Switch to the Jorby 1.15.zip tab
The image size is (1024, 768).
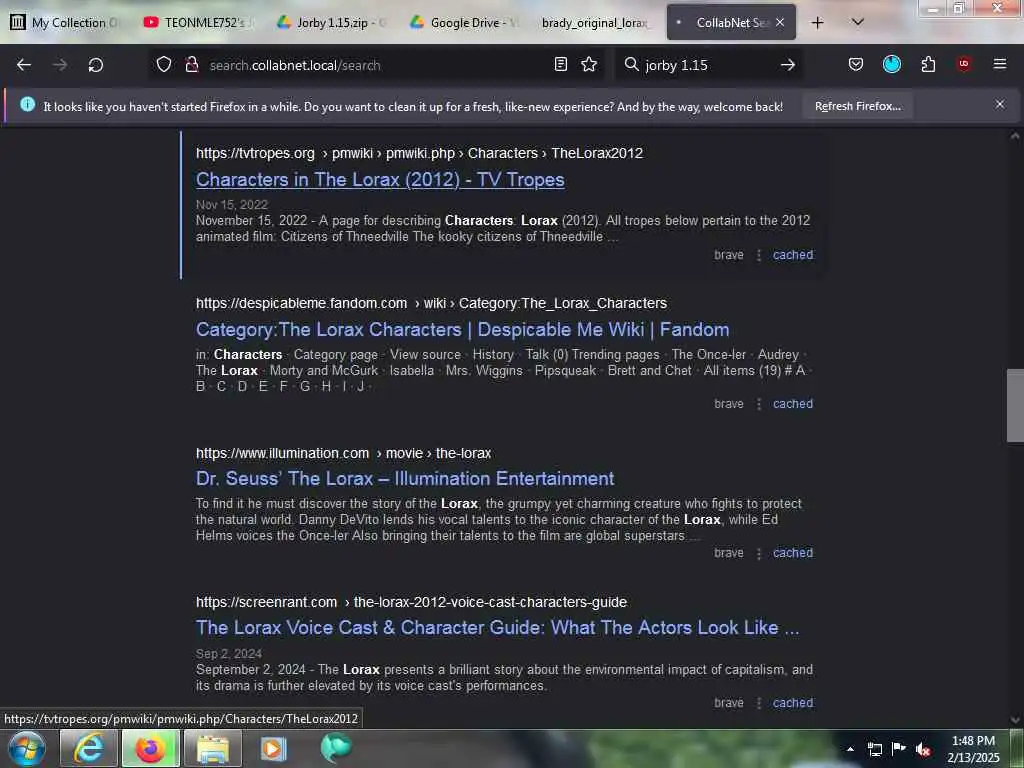click(x=331, y=23)
